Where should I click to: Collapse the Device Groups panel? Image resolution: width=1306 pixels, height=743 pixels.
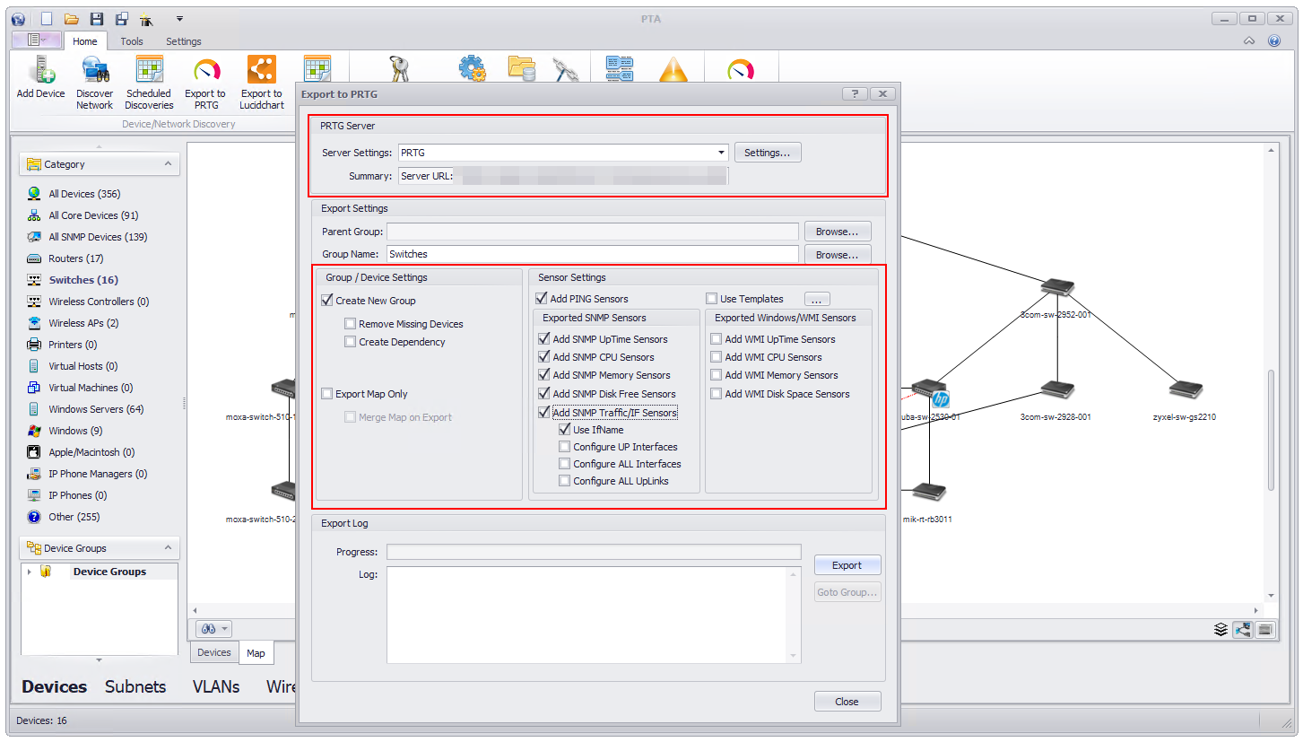click(x=166, y=547)
